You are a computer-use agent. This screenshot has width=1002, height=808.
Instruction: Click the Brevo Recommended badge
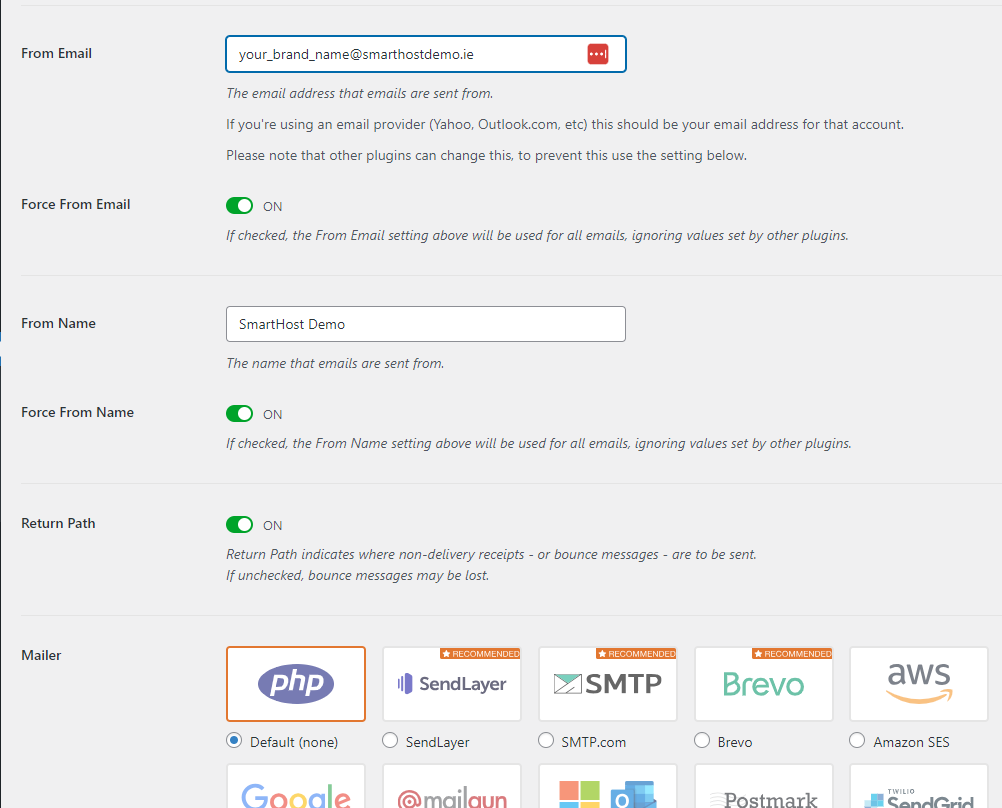coord(792,654)
